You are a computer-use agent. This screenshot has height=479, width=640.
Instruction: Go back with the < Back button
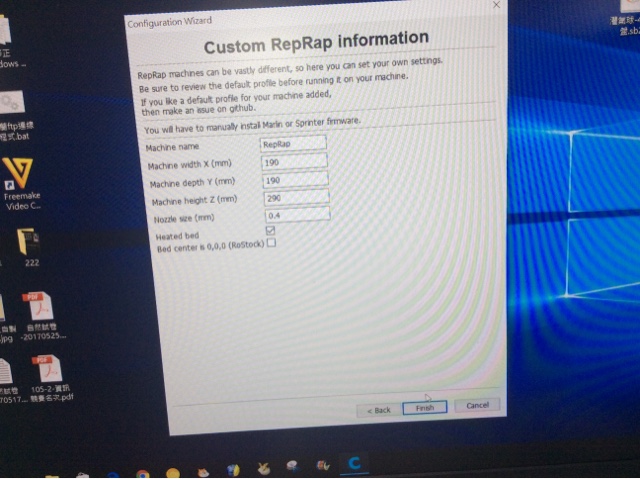(x=379, y=410)
